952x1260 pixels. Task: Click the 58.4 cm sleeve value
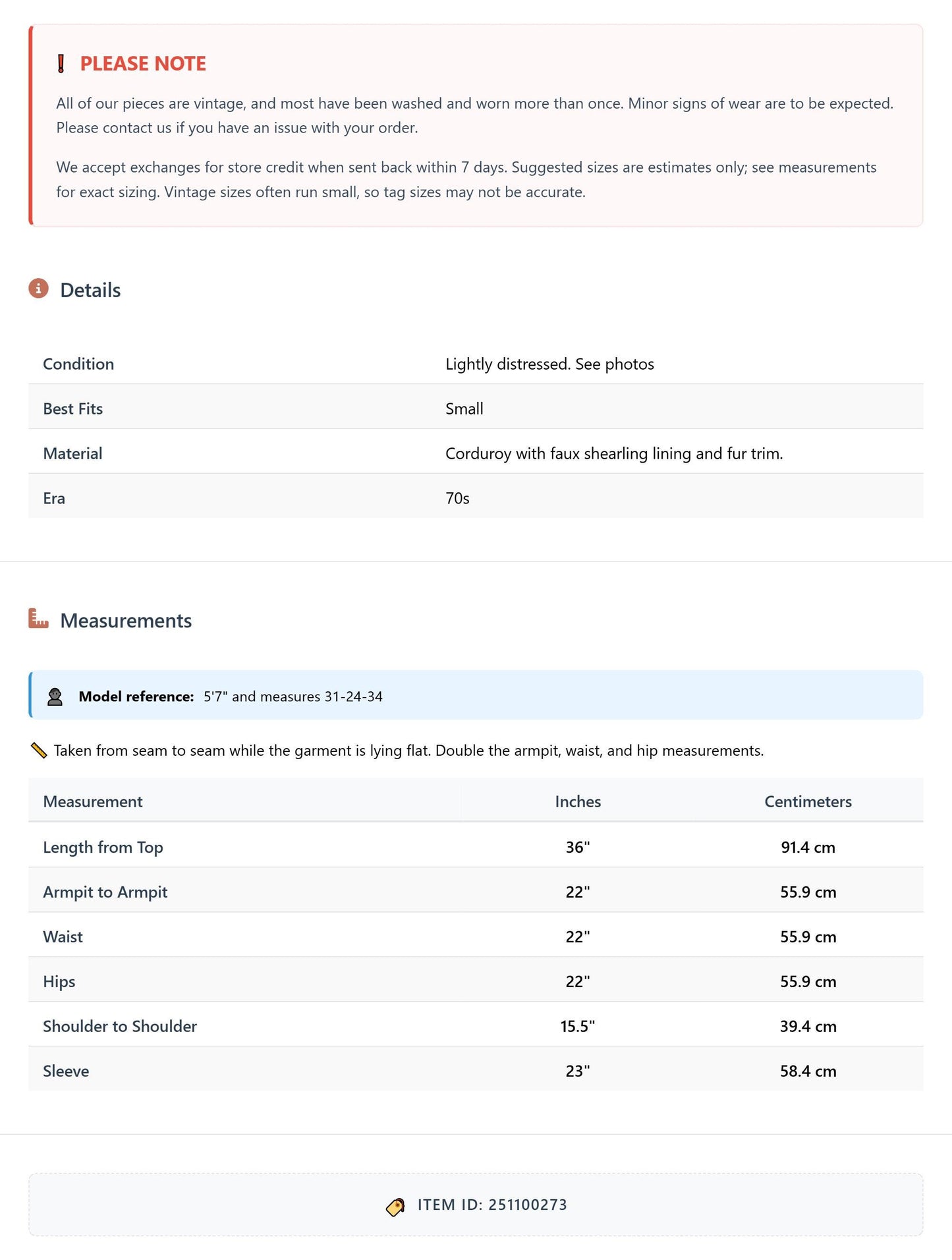coord(808,1071)
